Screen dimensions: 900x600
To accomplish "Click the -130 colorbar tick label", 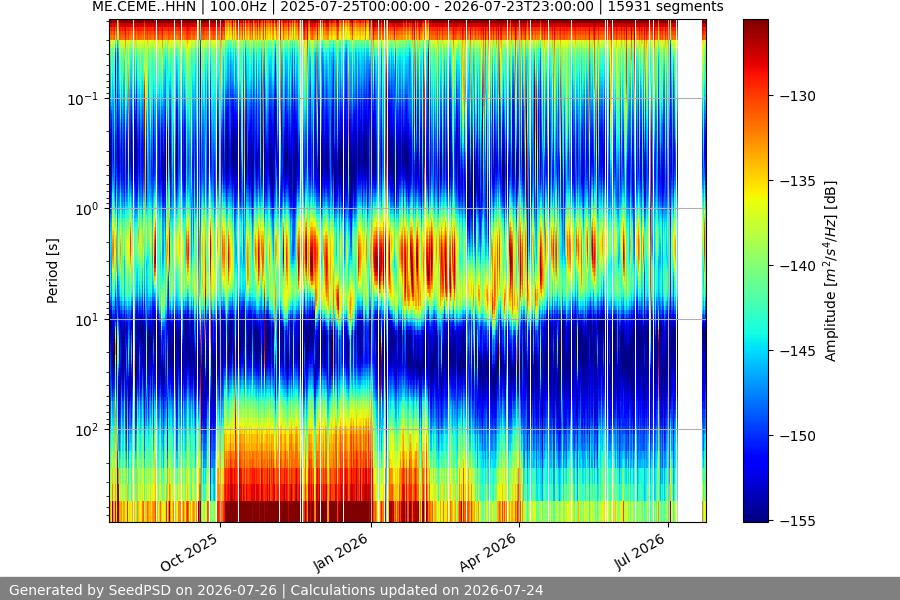I will 797,96.
